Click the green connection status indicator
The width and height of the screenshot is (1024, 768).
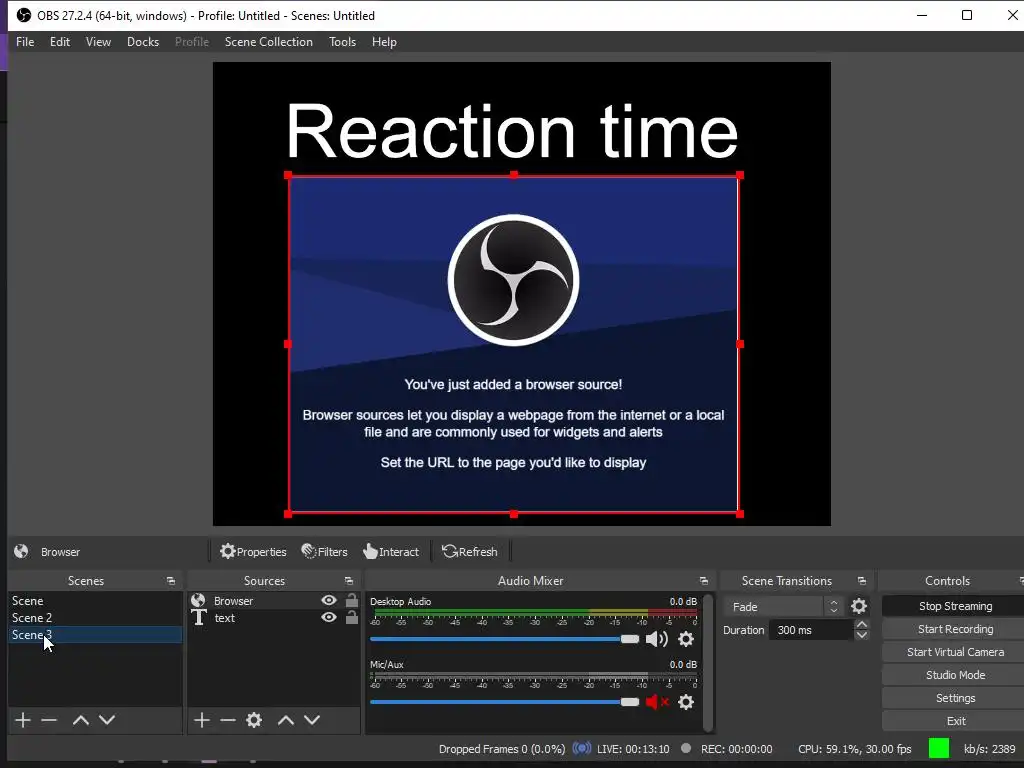(938, 748)
